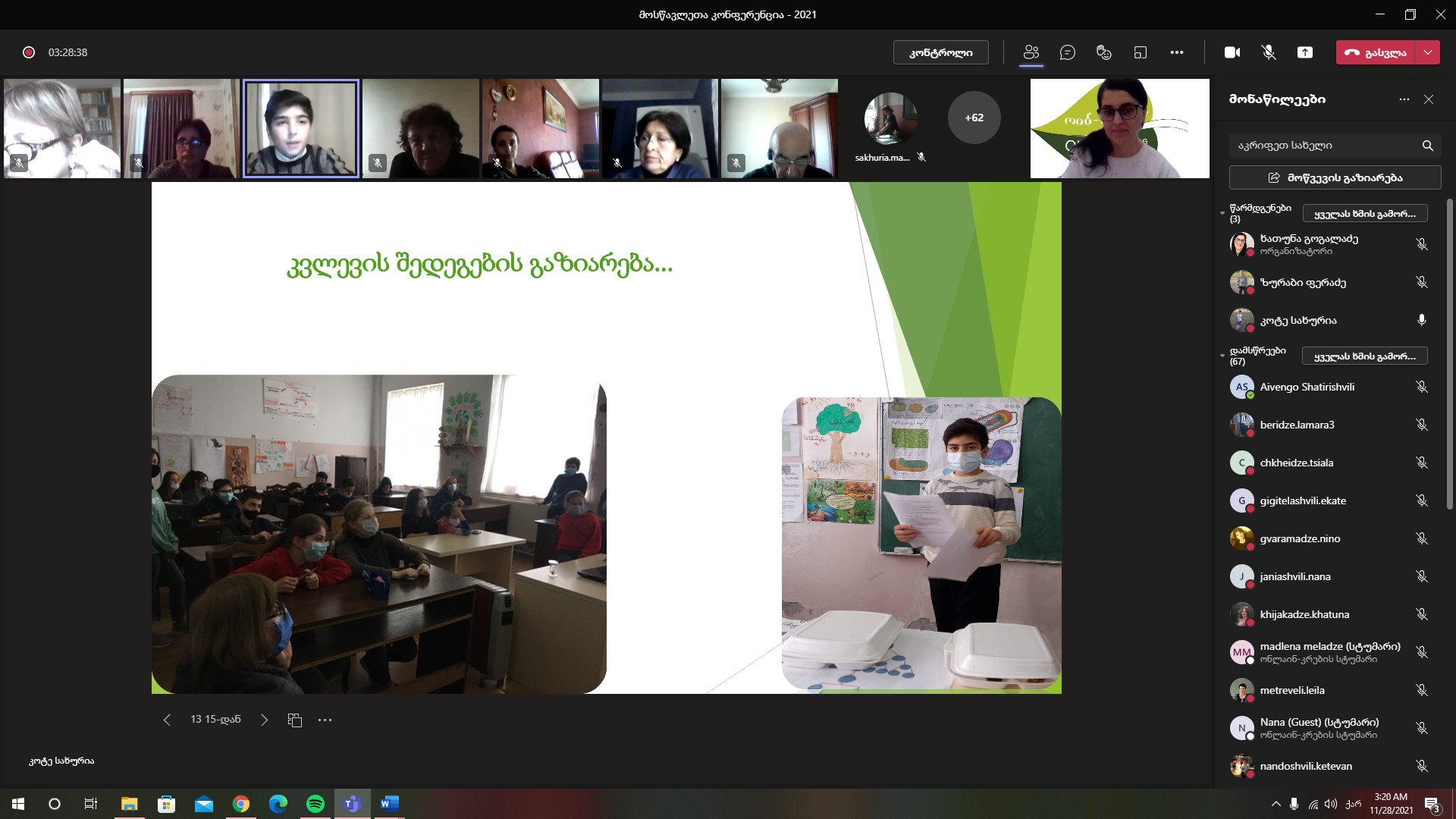Click mic icon for metreveli.leila
The image size is (1456, 819).
click(x=1422, y=690)
